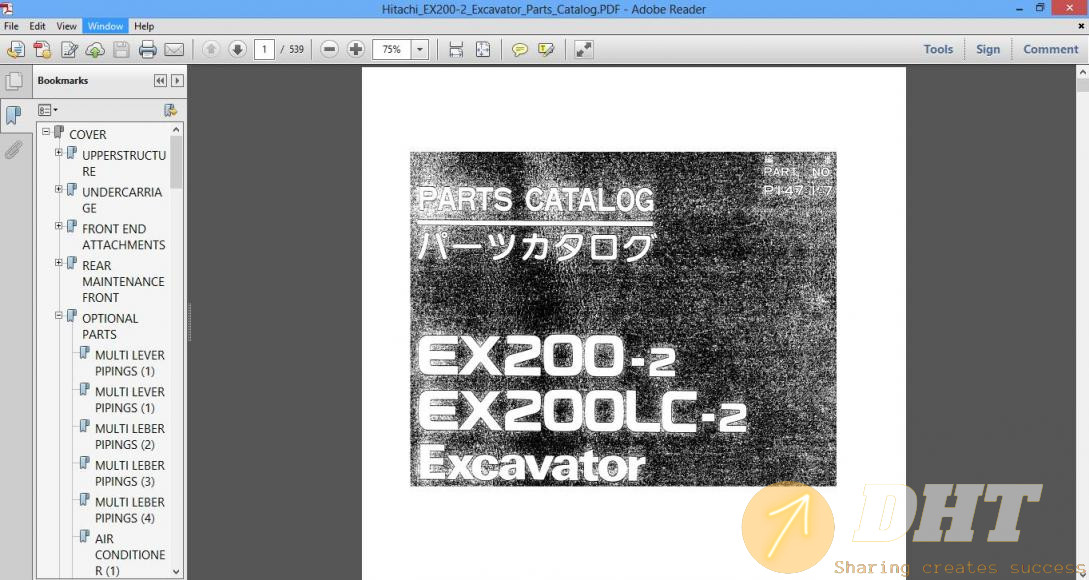Collapse the OPTIONAL PARTS bookmark node
The image size is (1089, 580).
58,315
